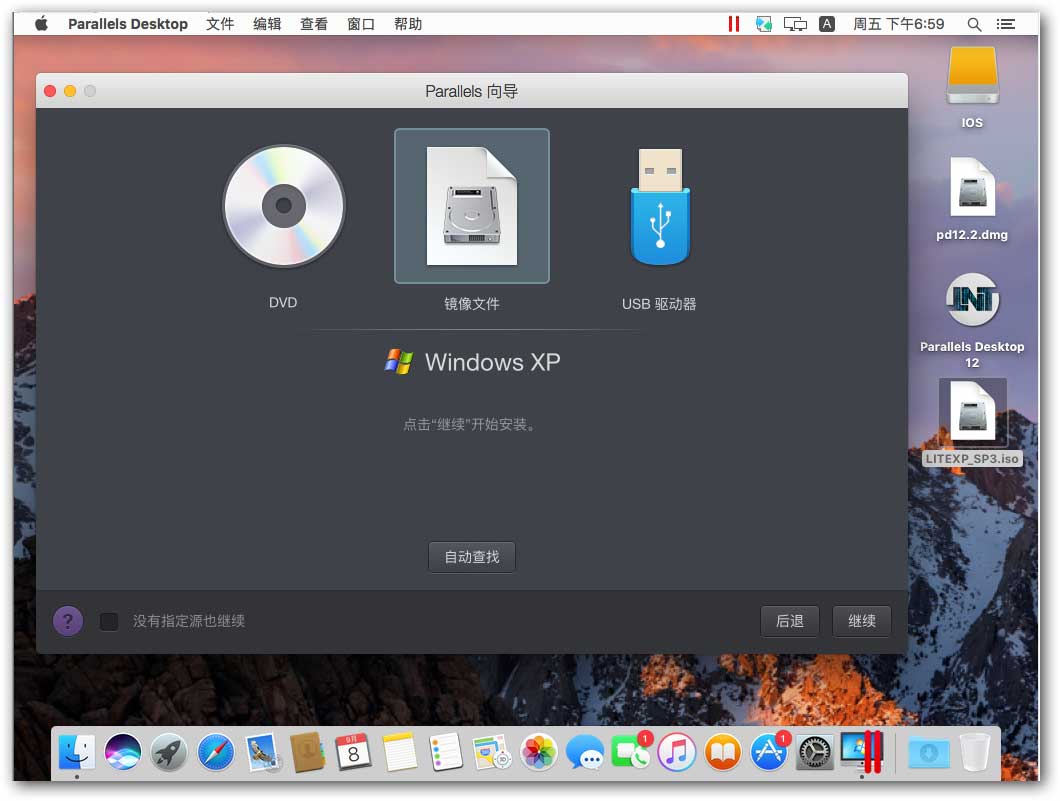The width and height of the screenshot is (1060, 801).
Task: Click the 后退 back button
Action: pyautogui.click(x=789, y=621)
